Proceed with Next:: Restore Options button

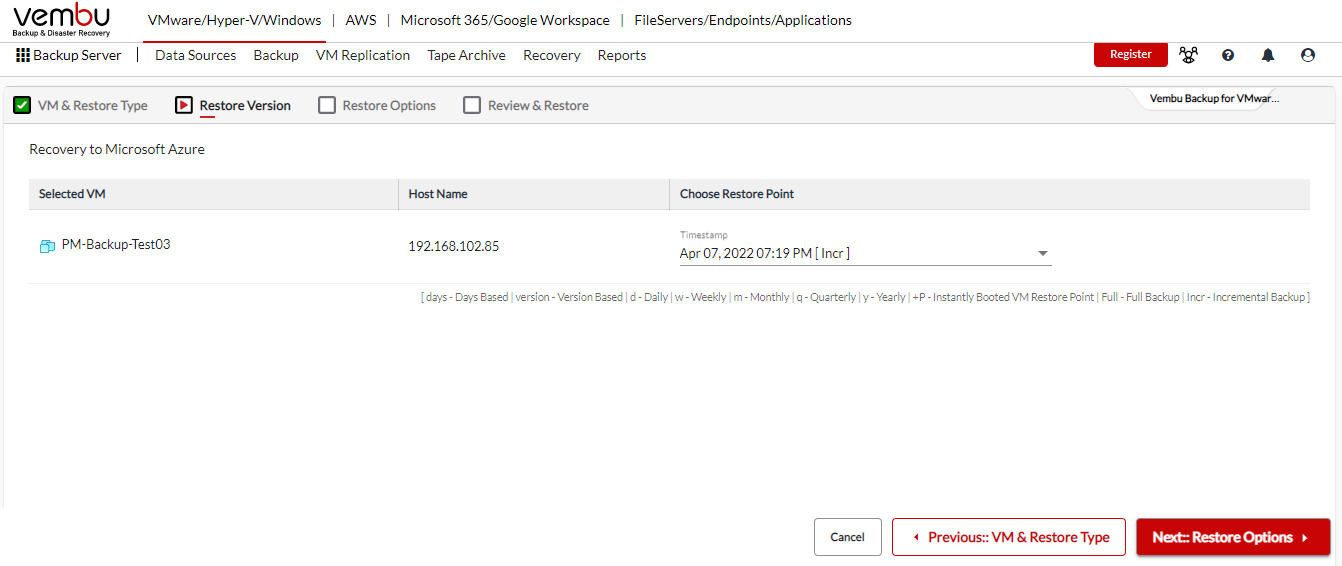[x=1233, y=537]
